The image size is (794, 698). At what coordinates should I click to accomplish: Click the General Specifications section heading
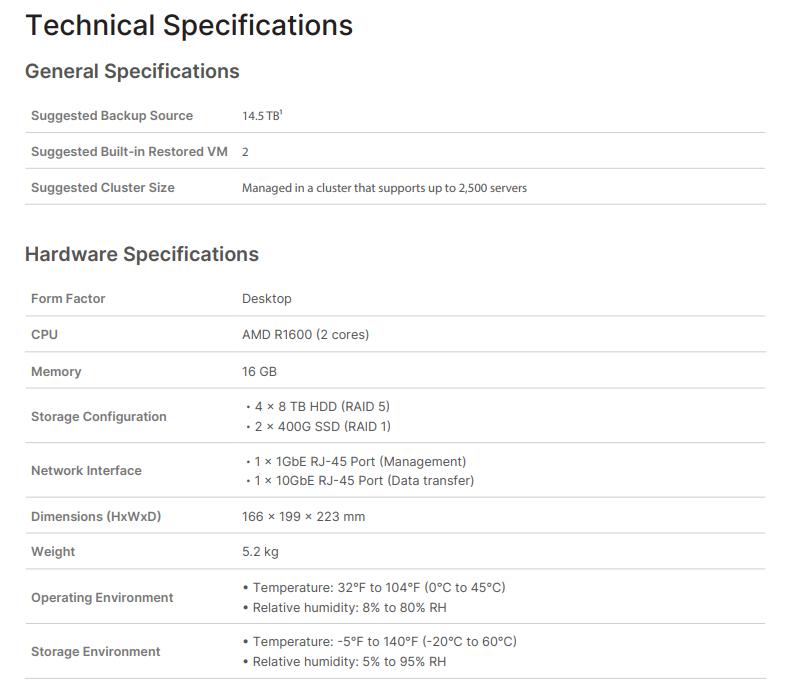132,71
